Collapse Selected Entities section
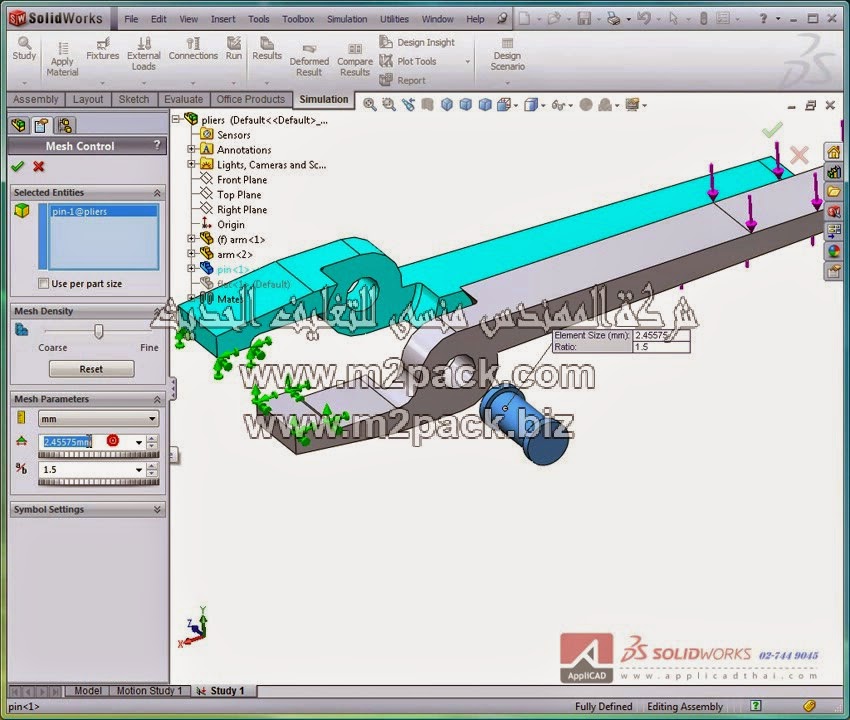Screen dimensions: 850x720 pyautogui.click(x=157, y=192)
